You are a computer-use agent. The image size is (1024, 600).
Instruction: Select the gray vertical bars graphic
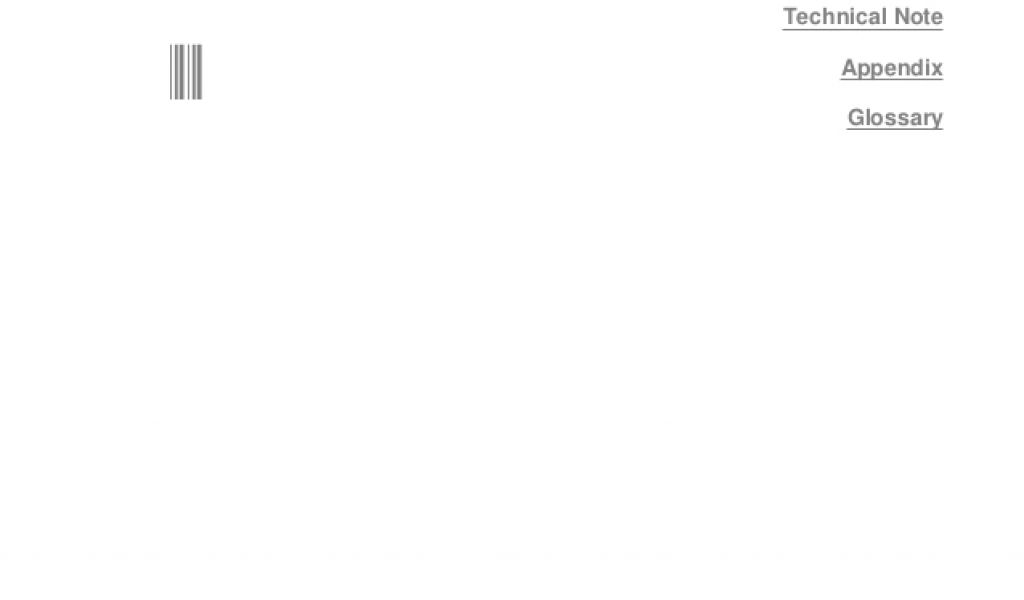(186, 72)
